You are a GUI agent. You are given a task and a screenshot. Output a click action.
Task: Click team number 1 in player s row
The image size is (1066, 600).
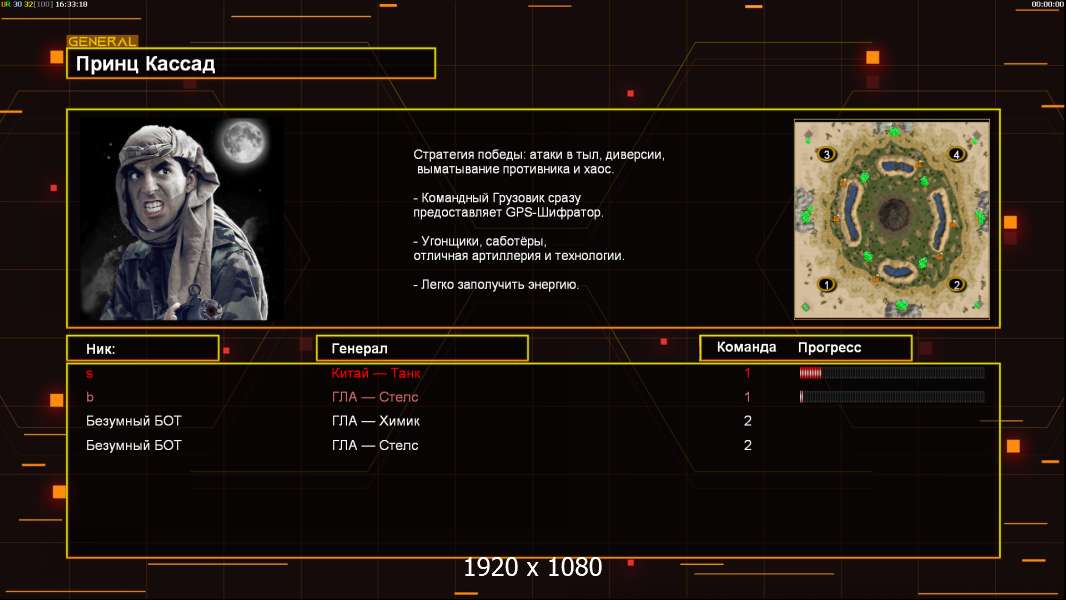coord(747,373)
